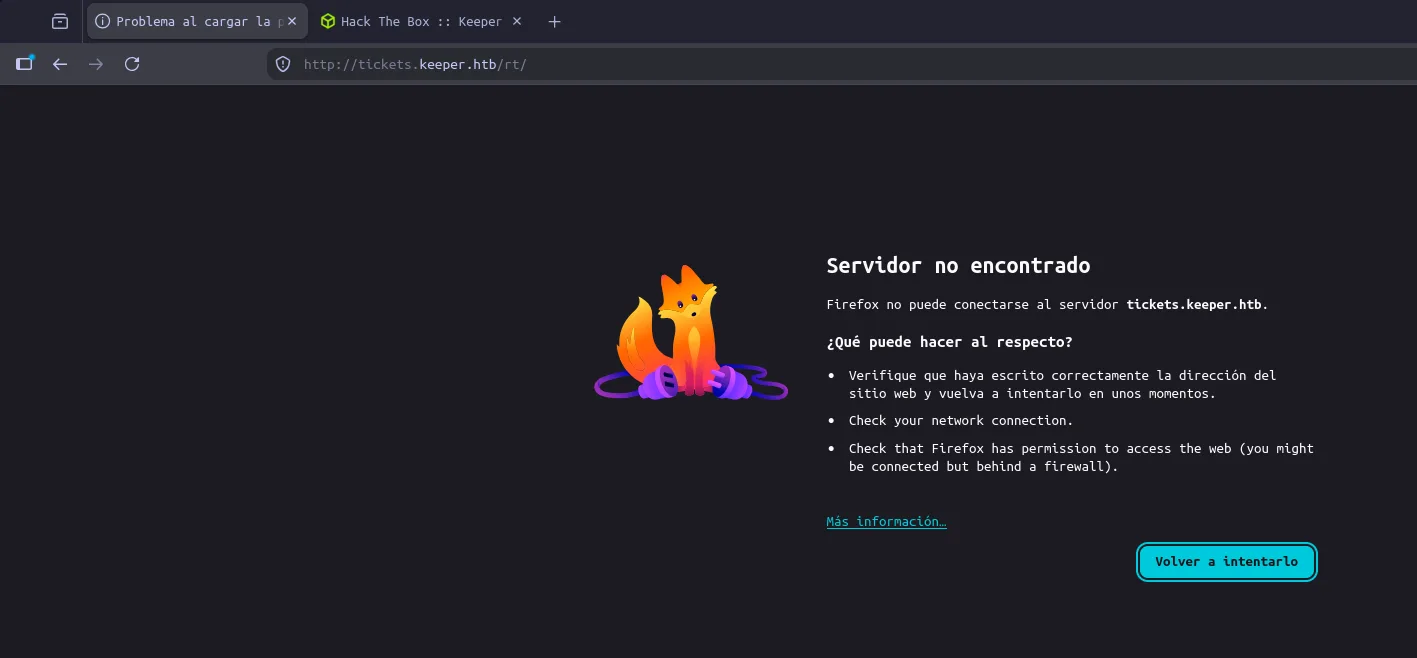Open the Firefox View icon in the tab bar
The width and height of the screenshot is (1417, 658).
(60, 21)
